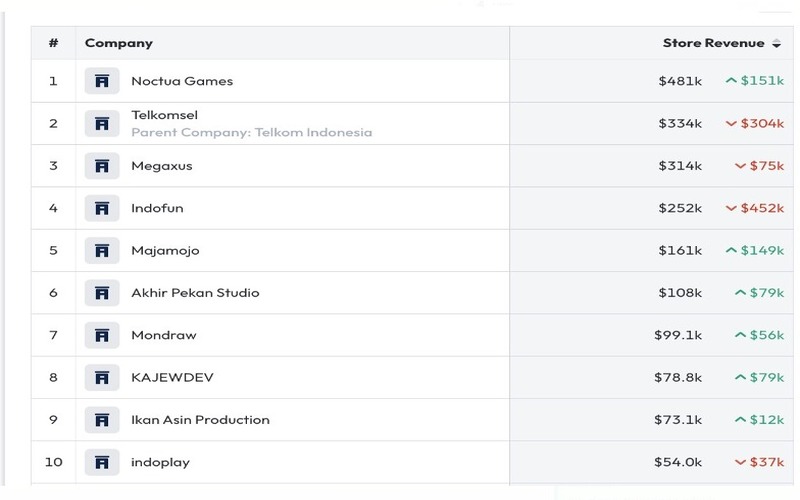Click the Akhir Pekan Studio company icon
Image resolution: width=800 pixels, height=500 pixels.
[102, 293]
